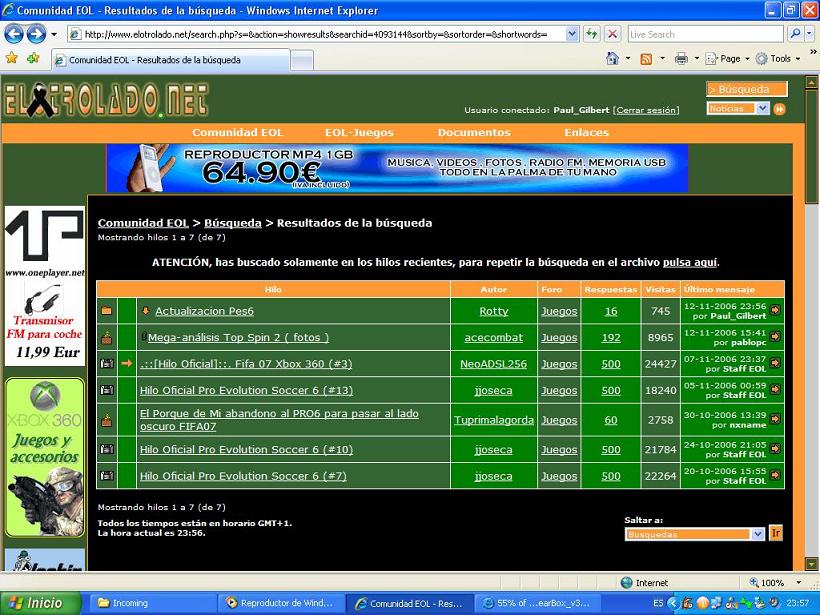Open the EOL-Juegos menu
The image size is (820, 615).
click(x=359, y=132)
